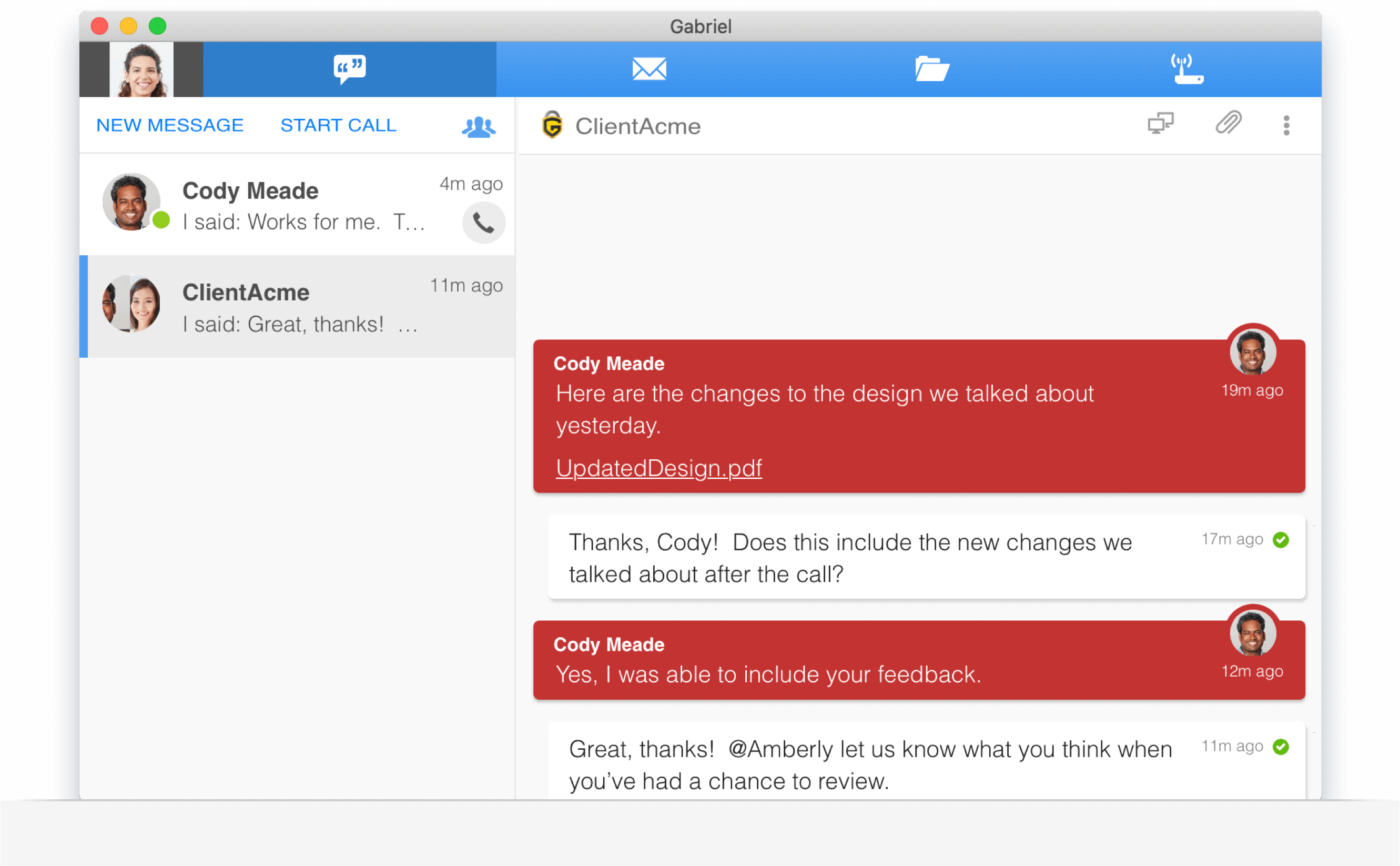The image size is (1400, 866).
Task: Close the Gabriel window with red button
Action: coord(99,26)
